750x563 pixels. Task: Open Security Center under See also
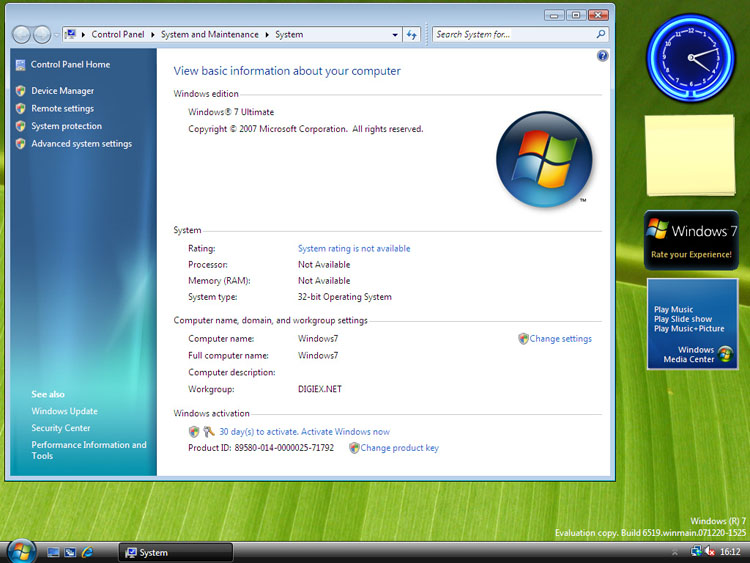coord(61,428)
